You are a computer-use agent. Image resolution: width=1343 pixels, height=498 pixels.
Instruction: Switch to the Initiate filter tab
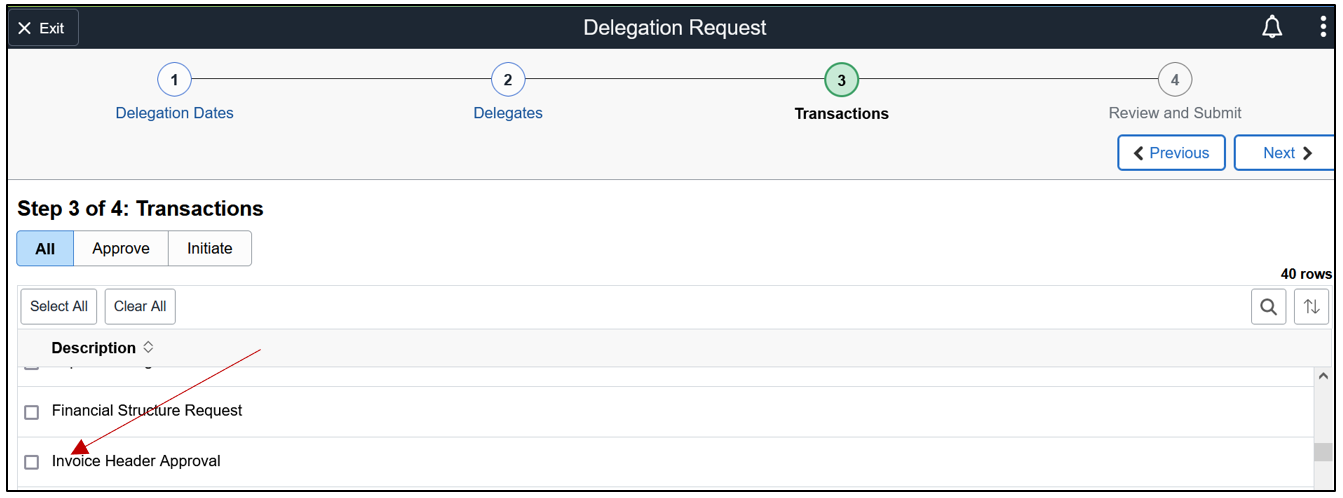(210, 249)
